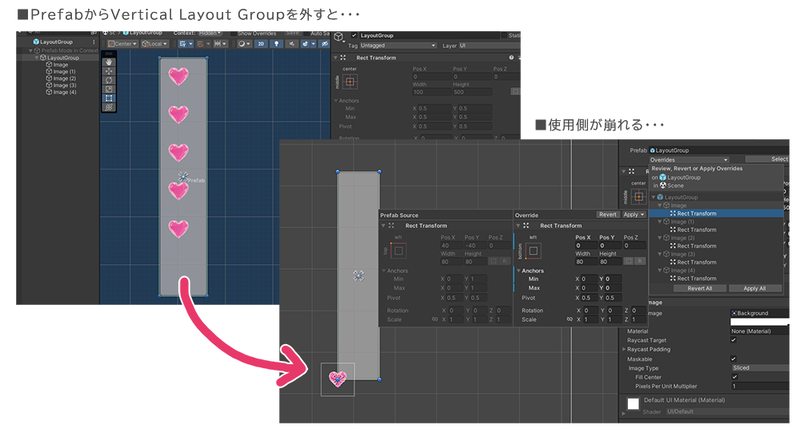Click Override raw edit mode R button
The image size is (800, 437).
point(642,261)
